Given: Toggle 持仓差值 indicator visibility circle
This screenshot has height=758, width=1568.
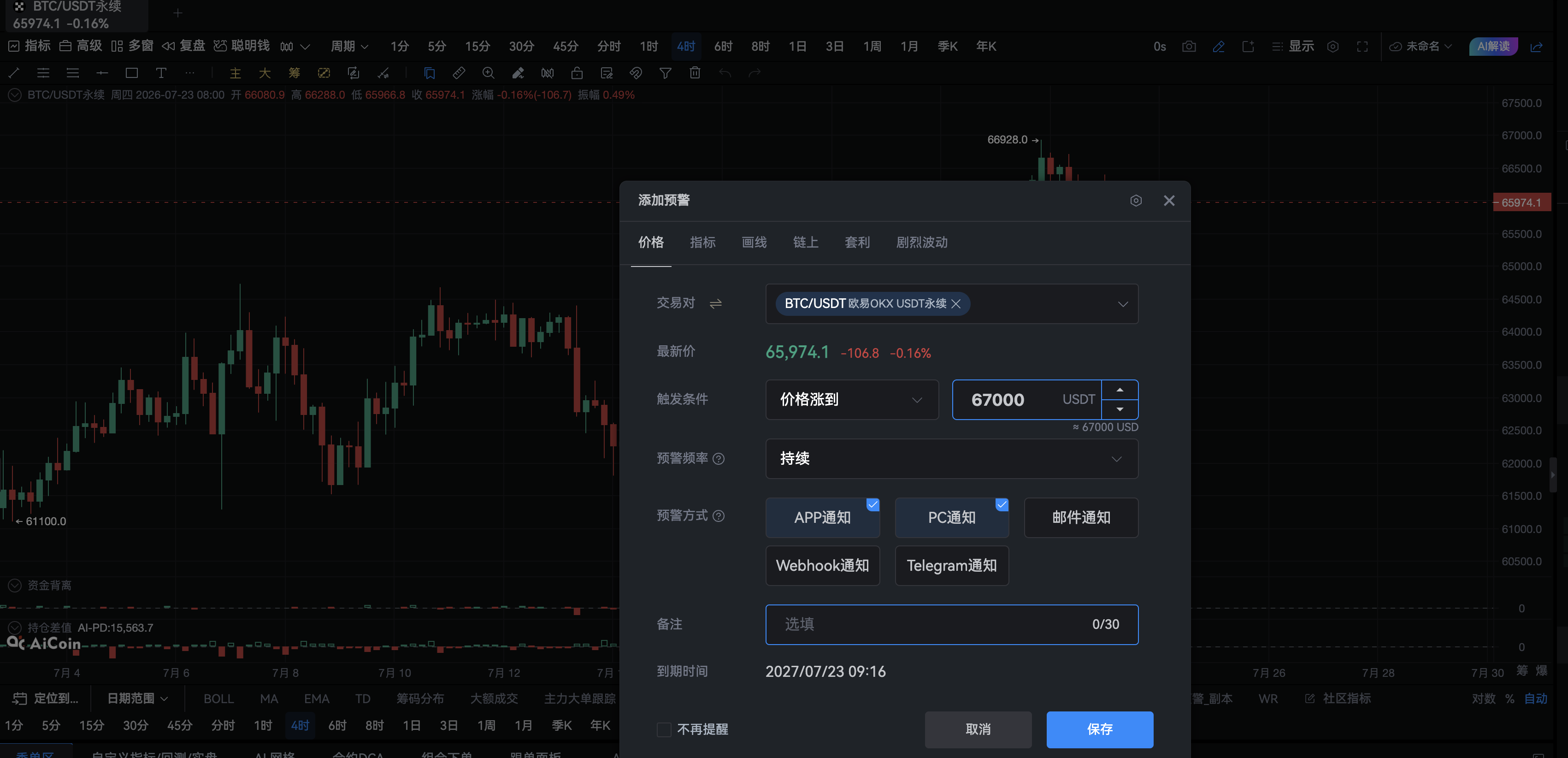Looking at the screenshot, I should coord(15,628).
